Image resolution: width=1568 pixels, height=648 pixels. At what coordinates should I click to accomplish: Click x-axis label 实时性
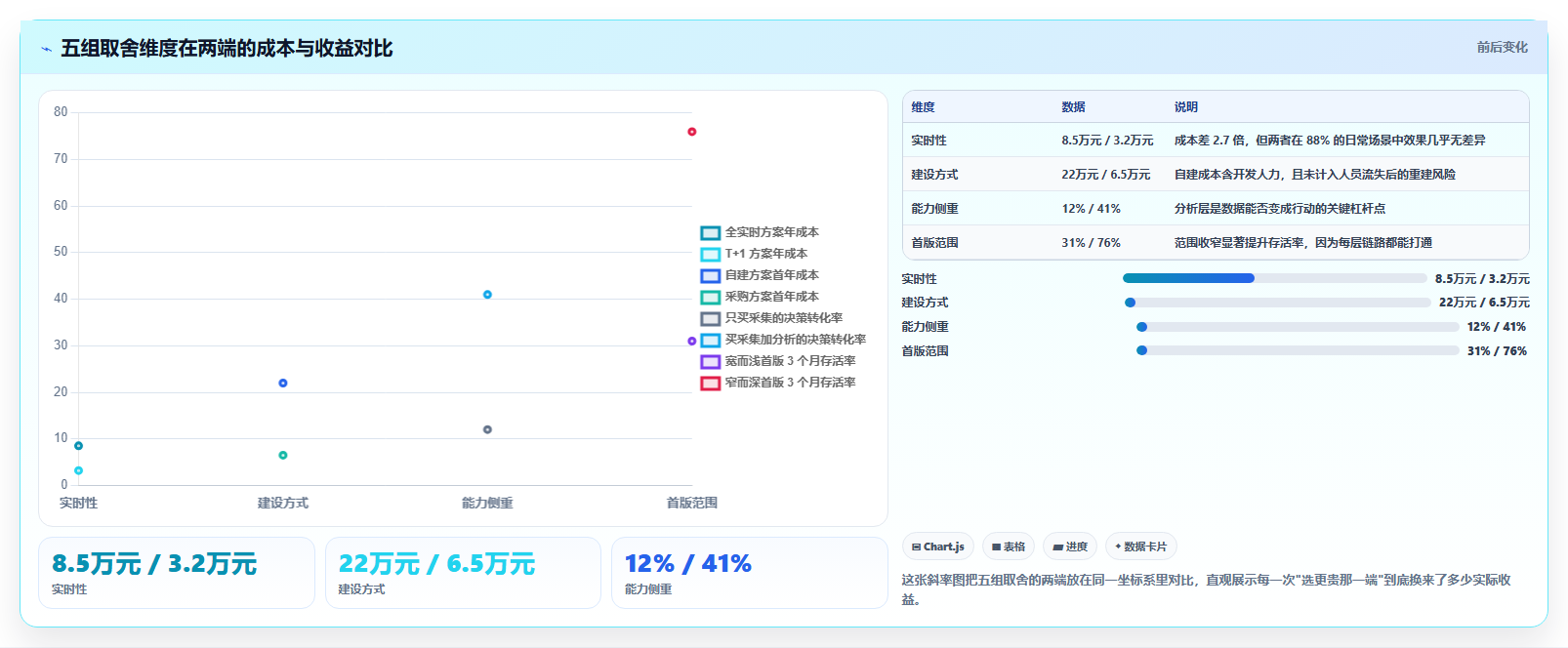point(79,504)
